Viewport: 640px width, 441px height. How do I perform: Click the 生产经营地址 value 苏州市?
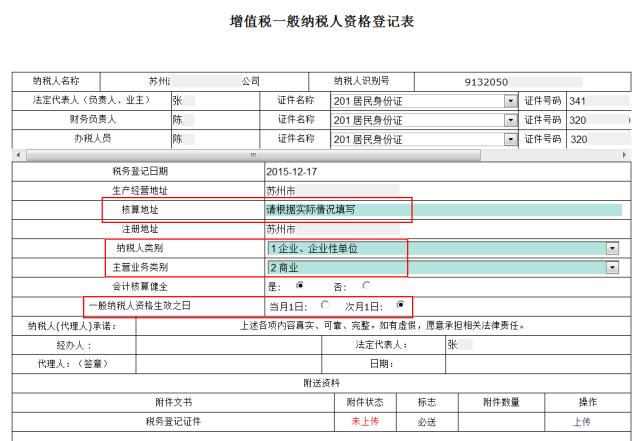click(x=281, y=191)
